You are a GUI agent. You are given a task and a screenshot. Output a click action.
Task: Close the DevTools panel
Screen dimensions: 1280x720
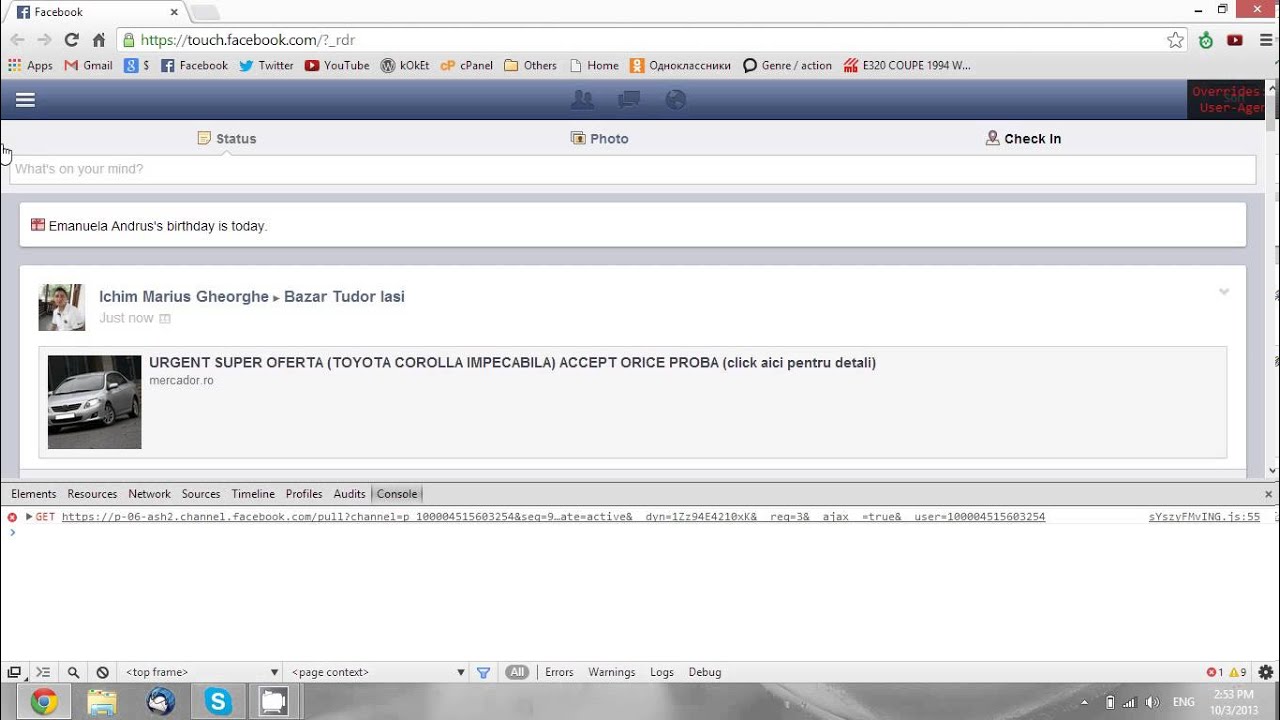[x=1269, y=494]
